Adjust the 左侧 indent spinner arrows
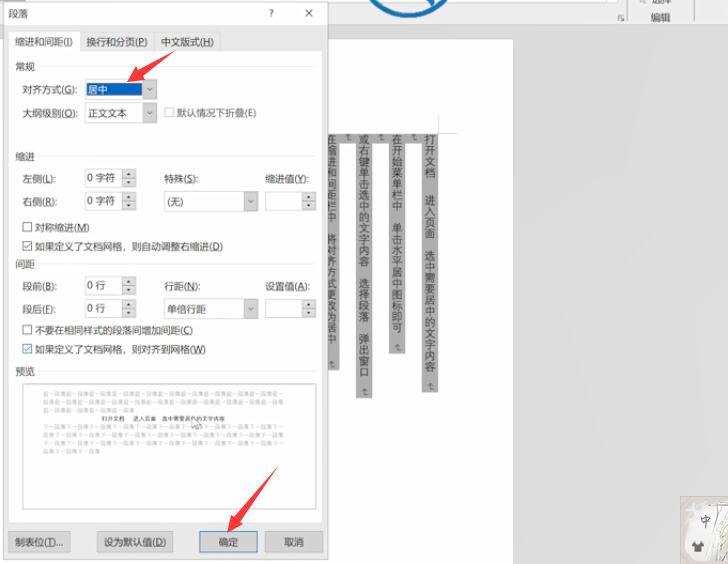Viewport: 728px width, 564px height. coord(129,178)
